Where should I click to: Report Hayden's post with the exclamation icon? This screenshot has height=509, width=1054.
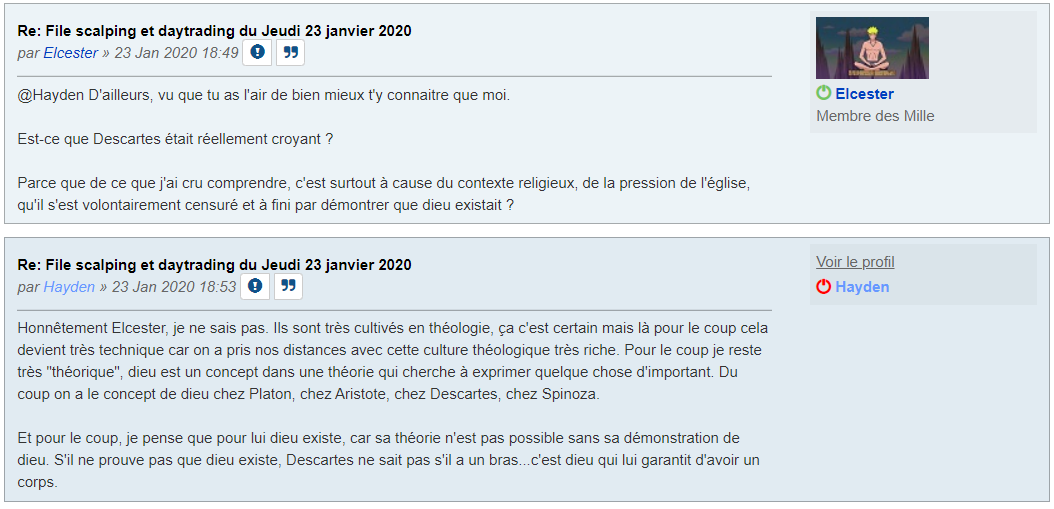point(256,286)
